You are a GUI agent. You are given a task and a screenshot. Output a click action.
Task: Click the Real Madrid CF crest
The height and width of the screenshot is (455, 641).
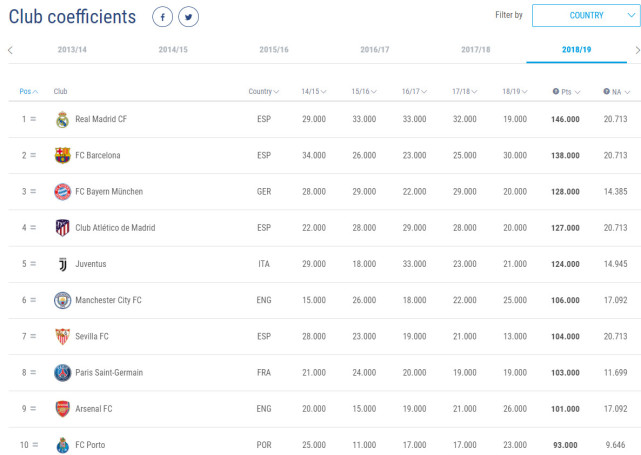63,119
